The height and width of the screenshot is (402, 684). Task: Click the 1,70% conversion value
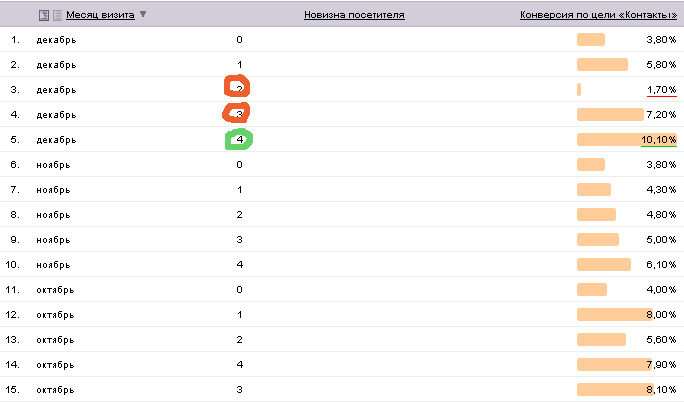point(661,90)
